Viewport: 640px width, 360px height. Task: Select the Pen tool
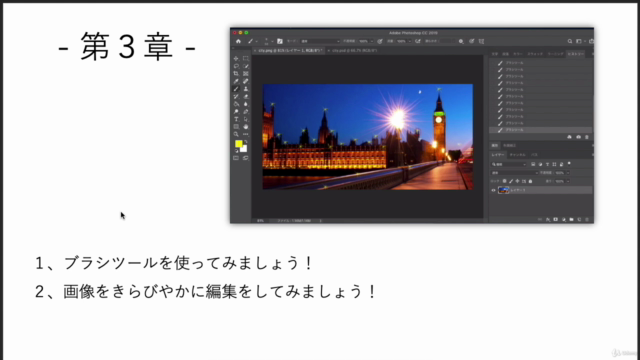(x=246, y=111)
